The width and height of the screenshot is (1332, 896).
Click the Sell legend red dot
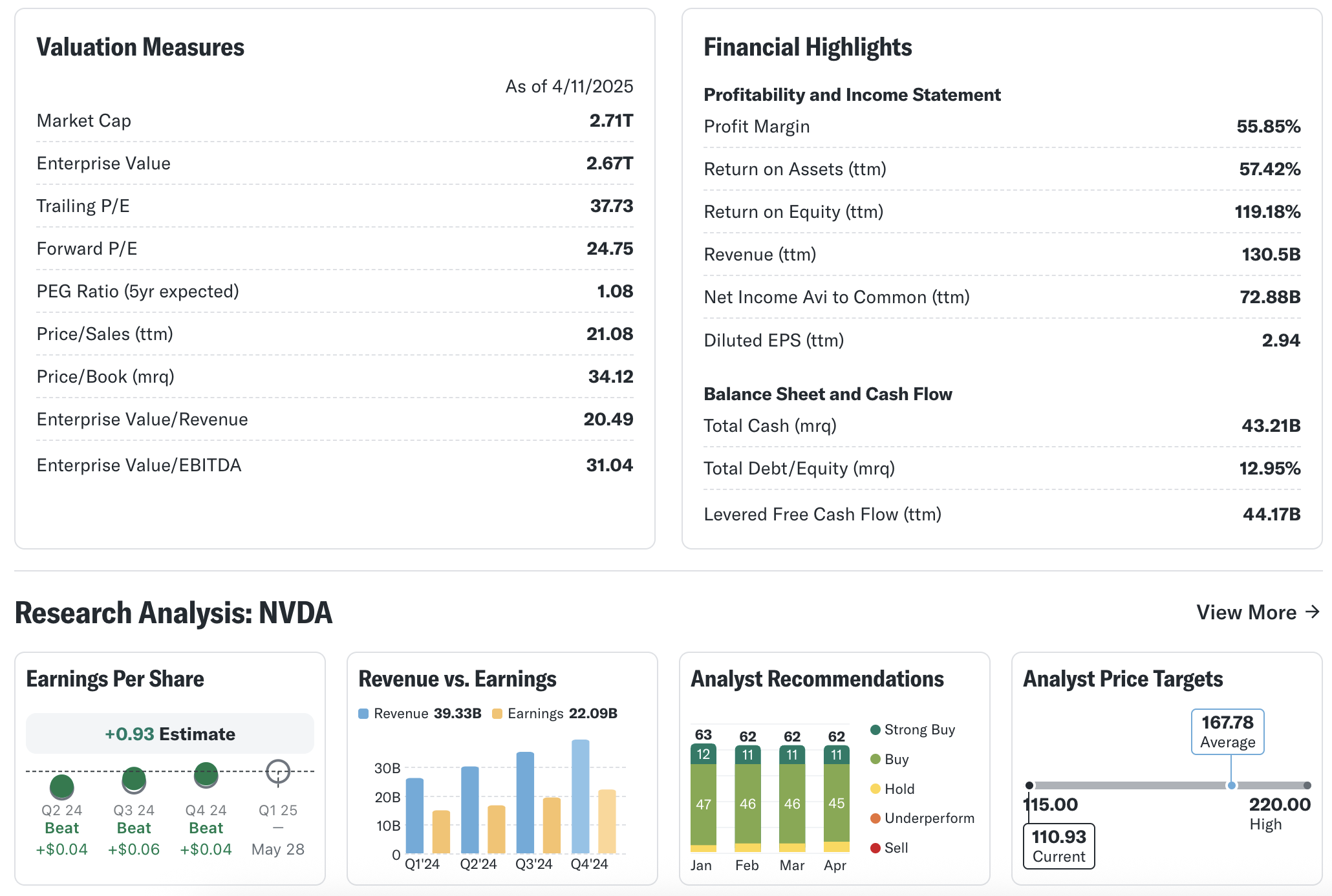point(875,848)
